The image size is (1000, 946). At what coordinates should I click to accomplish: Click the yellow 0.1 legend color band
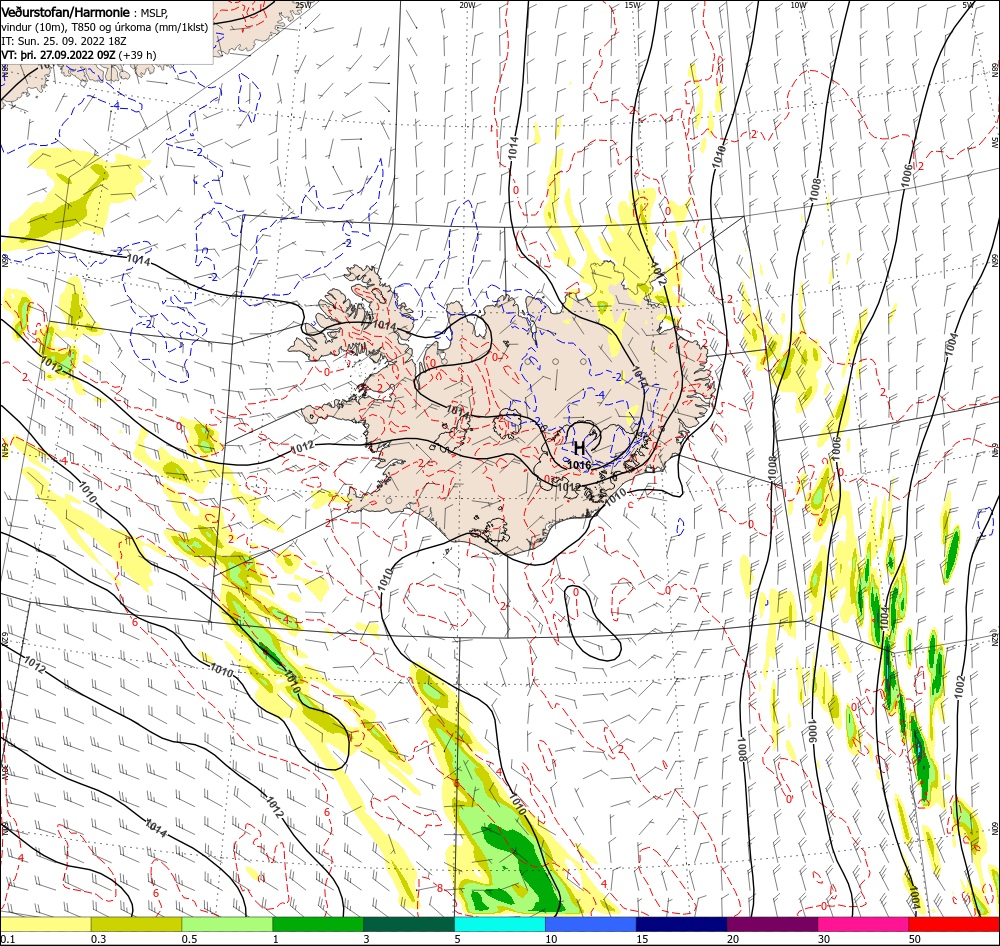pos(45,924)
